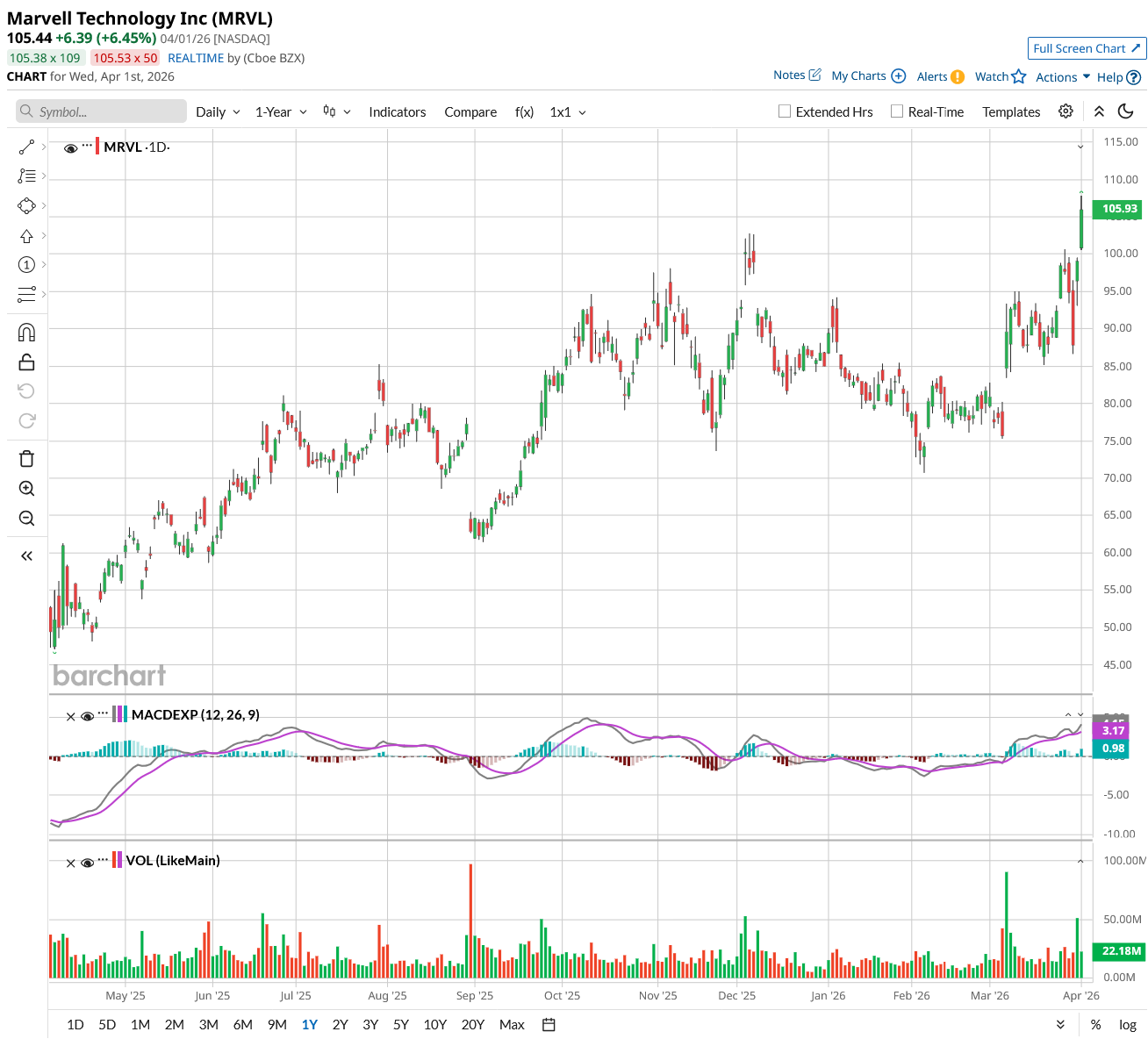This screenshot has height=1039, width=1148.
Task: Select the 5Y time range
Action: (x=401, y=1024)
